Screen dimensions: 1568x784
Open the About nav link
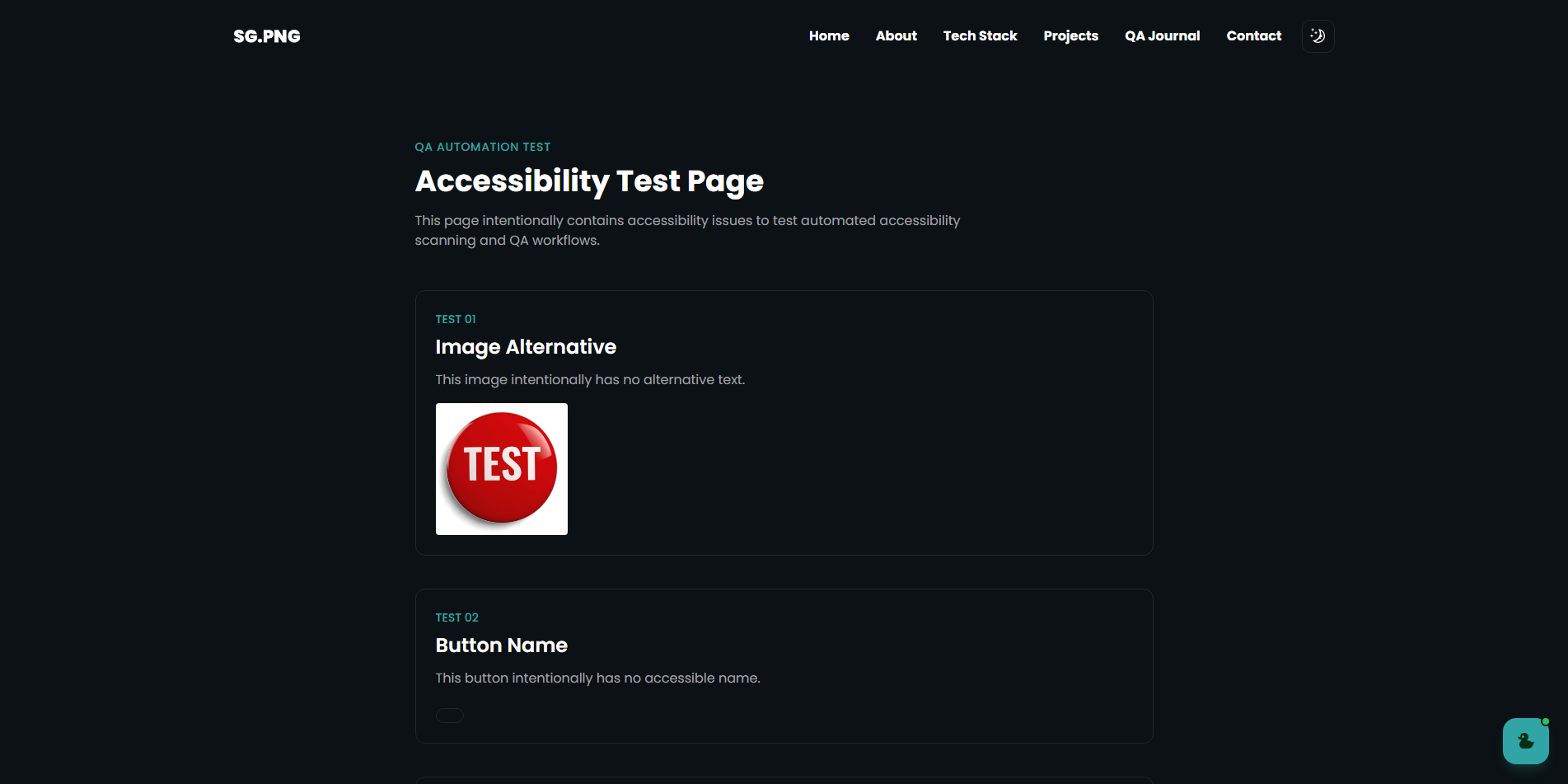point(896,36)
